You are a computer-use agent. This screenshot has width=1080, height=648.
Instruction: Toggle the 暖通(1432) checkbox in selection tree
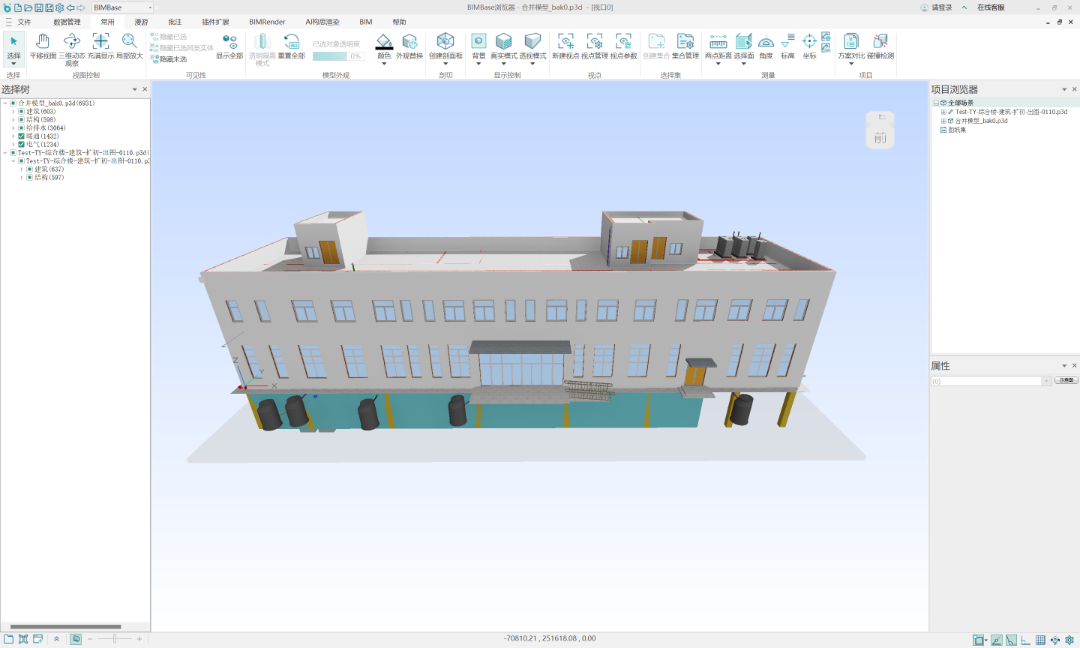(22, 136)
